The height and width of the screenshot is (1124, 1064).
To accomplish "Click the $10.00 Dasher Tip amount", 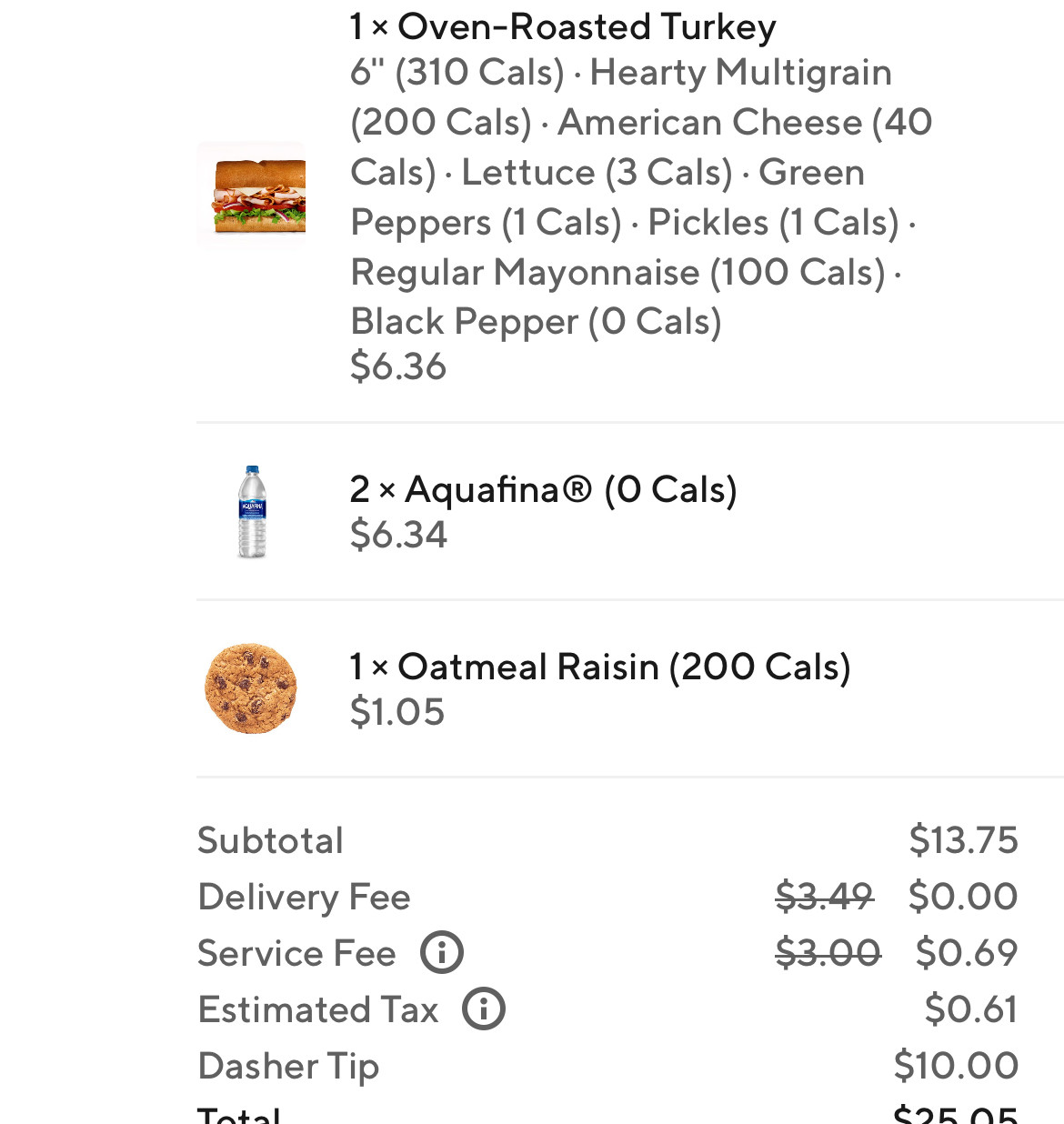I will pyautogui.click(x=956, y=1066).
